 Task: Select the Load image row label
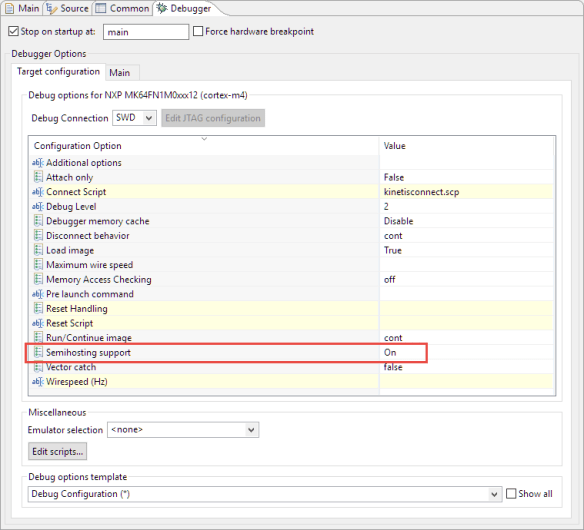[x=70, y=250]
